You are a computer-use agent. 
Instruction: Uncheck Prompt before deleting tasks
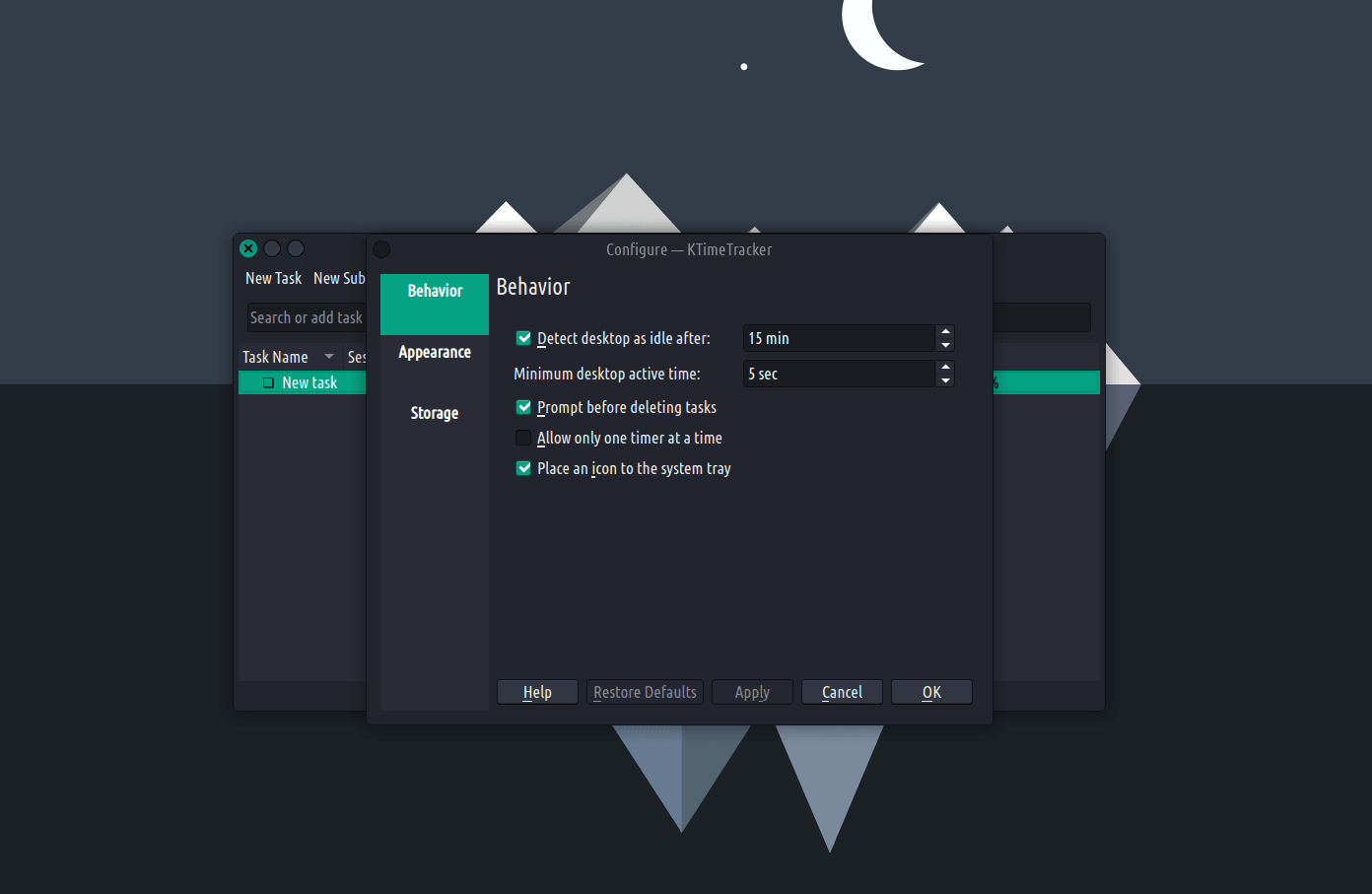click(523, 407)
